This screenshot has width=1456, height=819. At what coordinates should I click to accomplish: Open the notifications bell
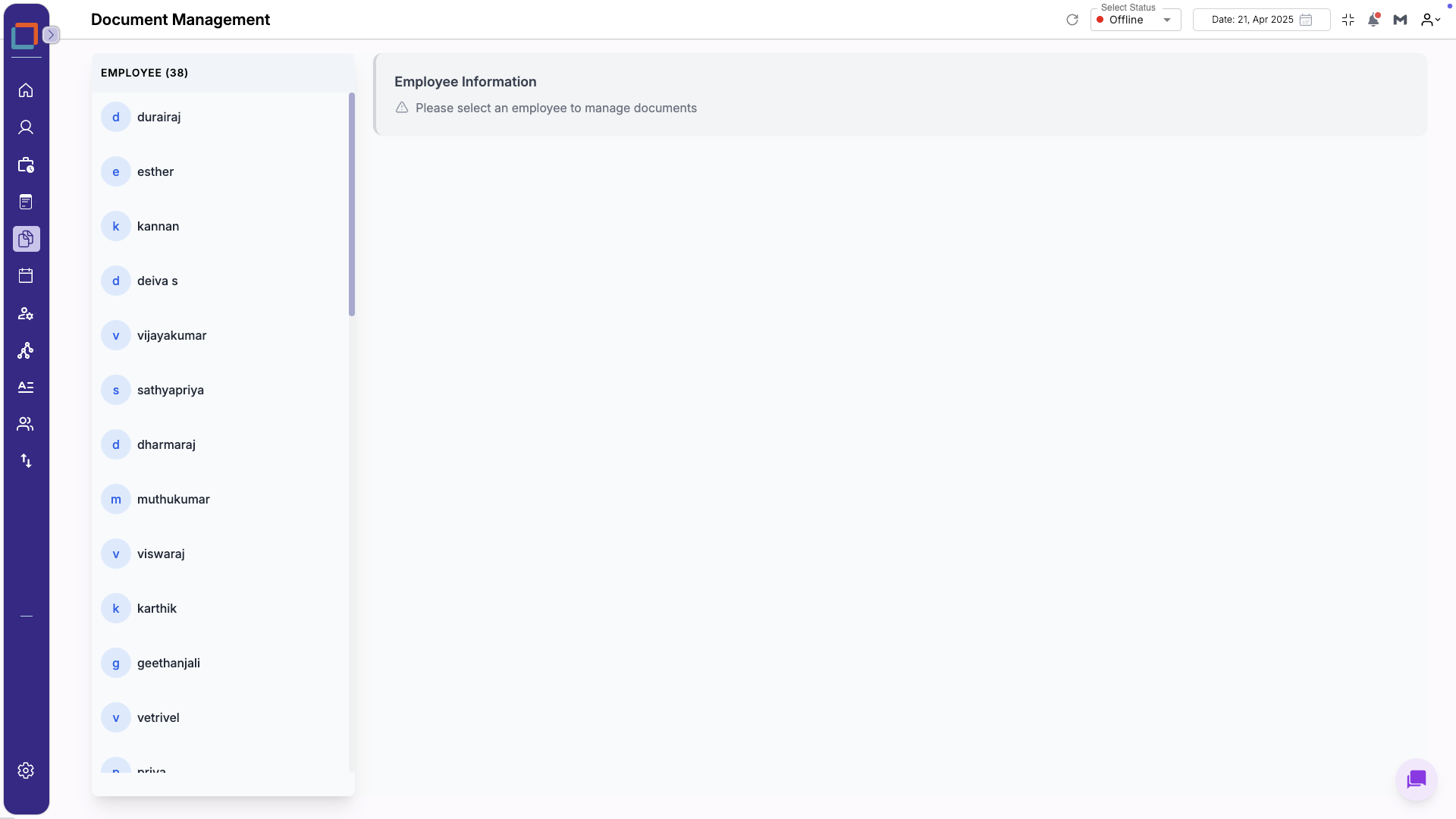click(x=1373, y=20)
